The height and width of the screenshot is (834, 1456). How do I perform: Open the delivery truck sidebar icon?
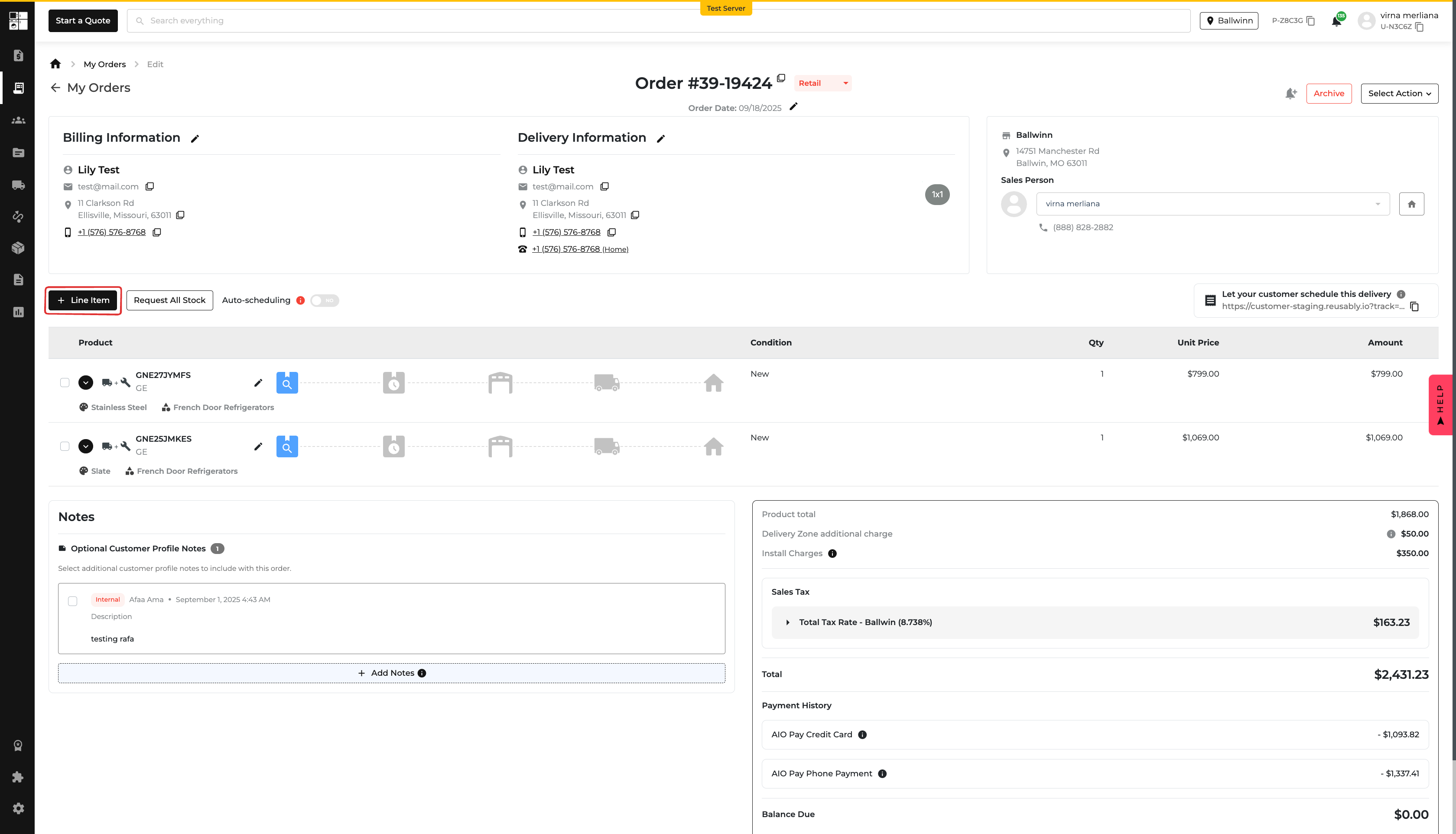18,185
